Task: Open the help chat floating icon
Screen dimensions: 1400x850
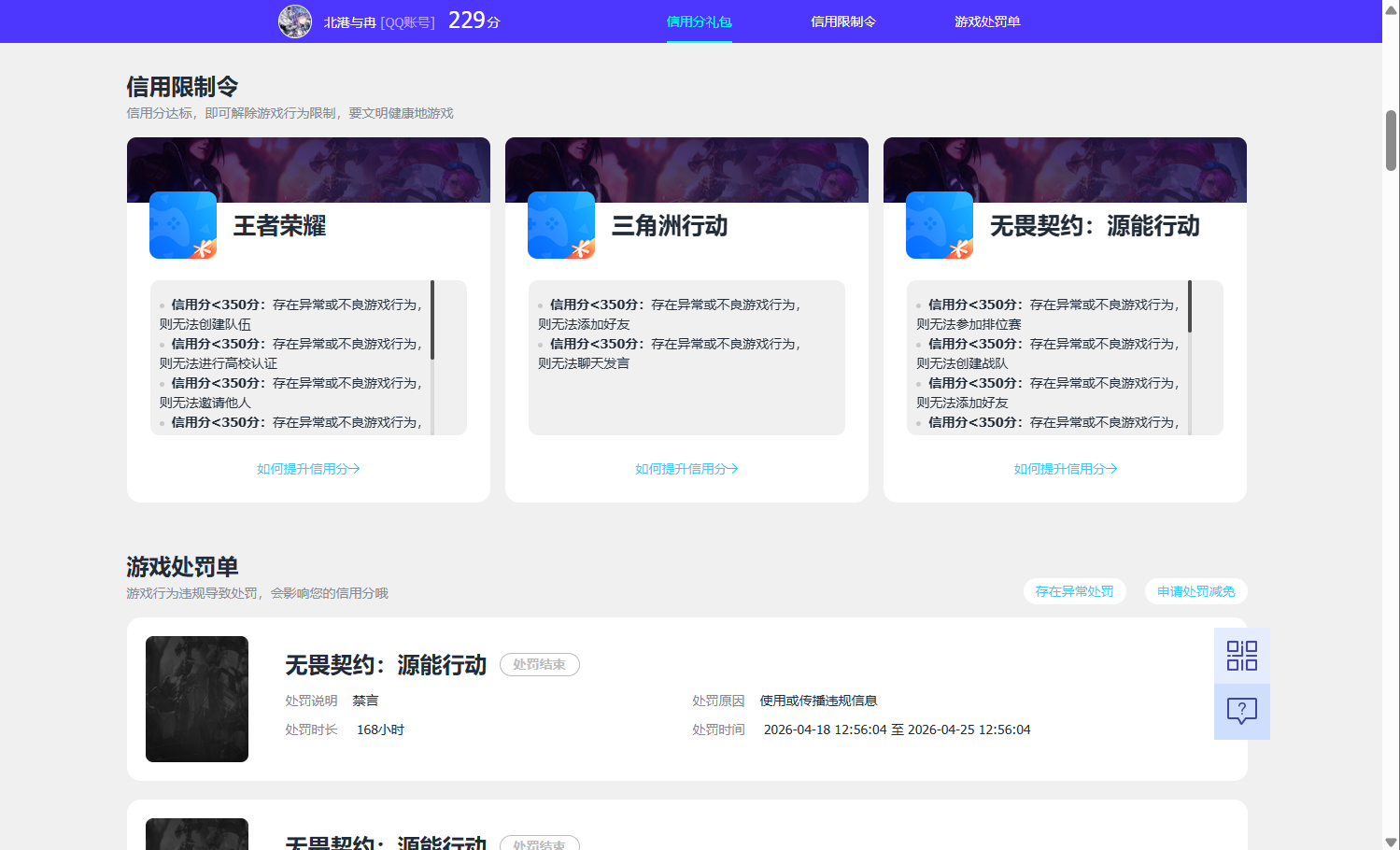Action: [1242, 712]
